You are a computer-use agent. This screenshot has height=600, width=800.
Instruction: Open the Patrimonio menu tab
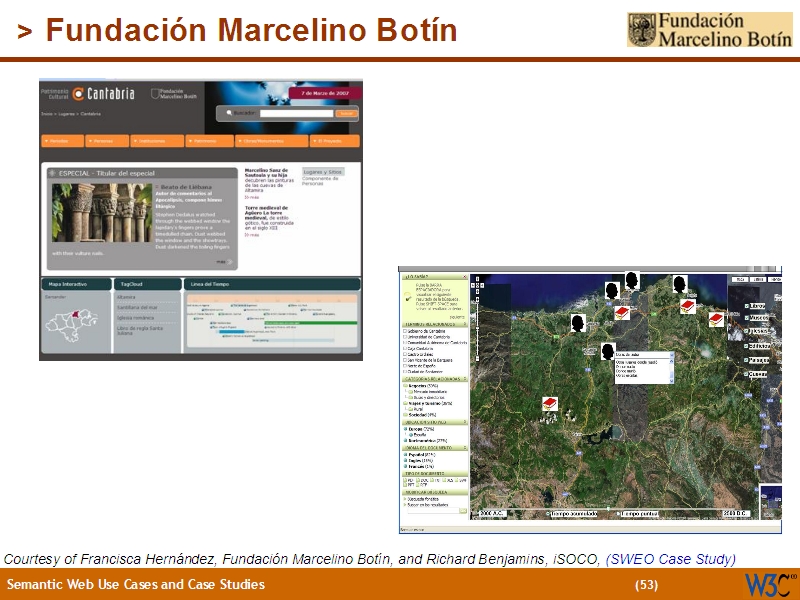204,140
